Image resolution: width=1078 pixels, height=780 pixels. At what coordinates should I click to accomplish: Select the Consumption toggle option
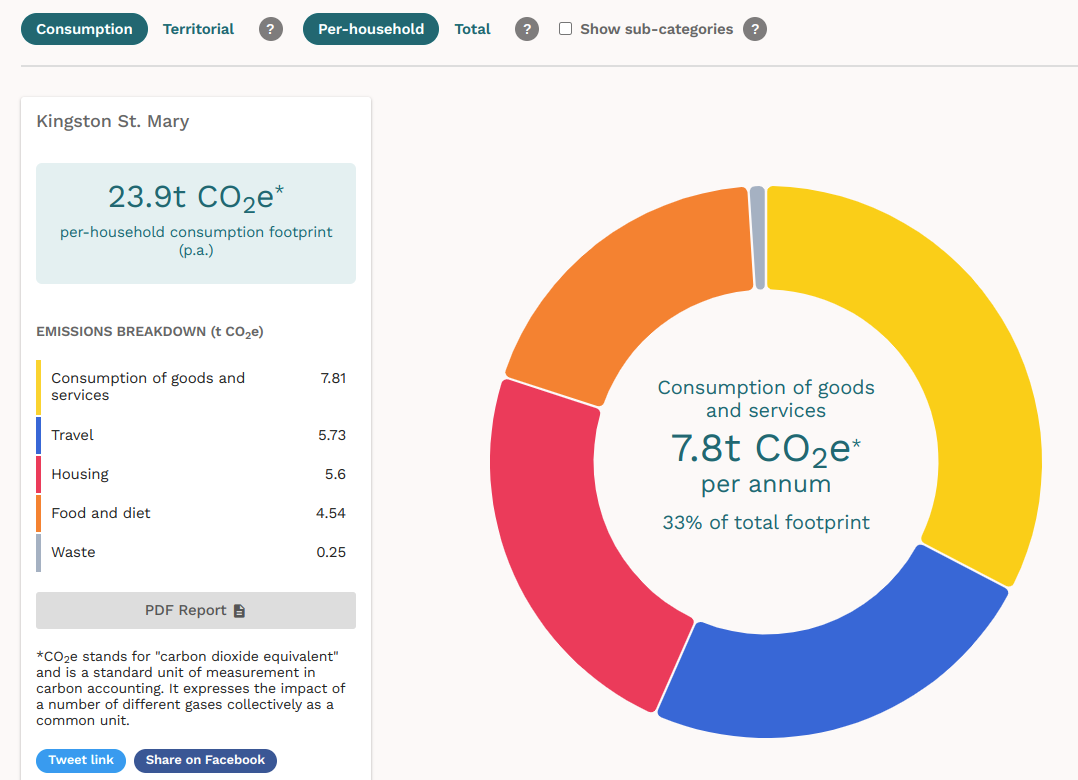tap(84, 29)
